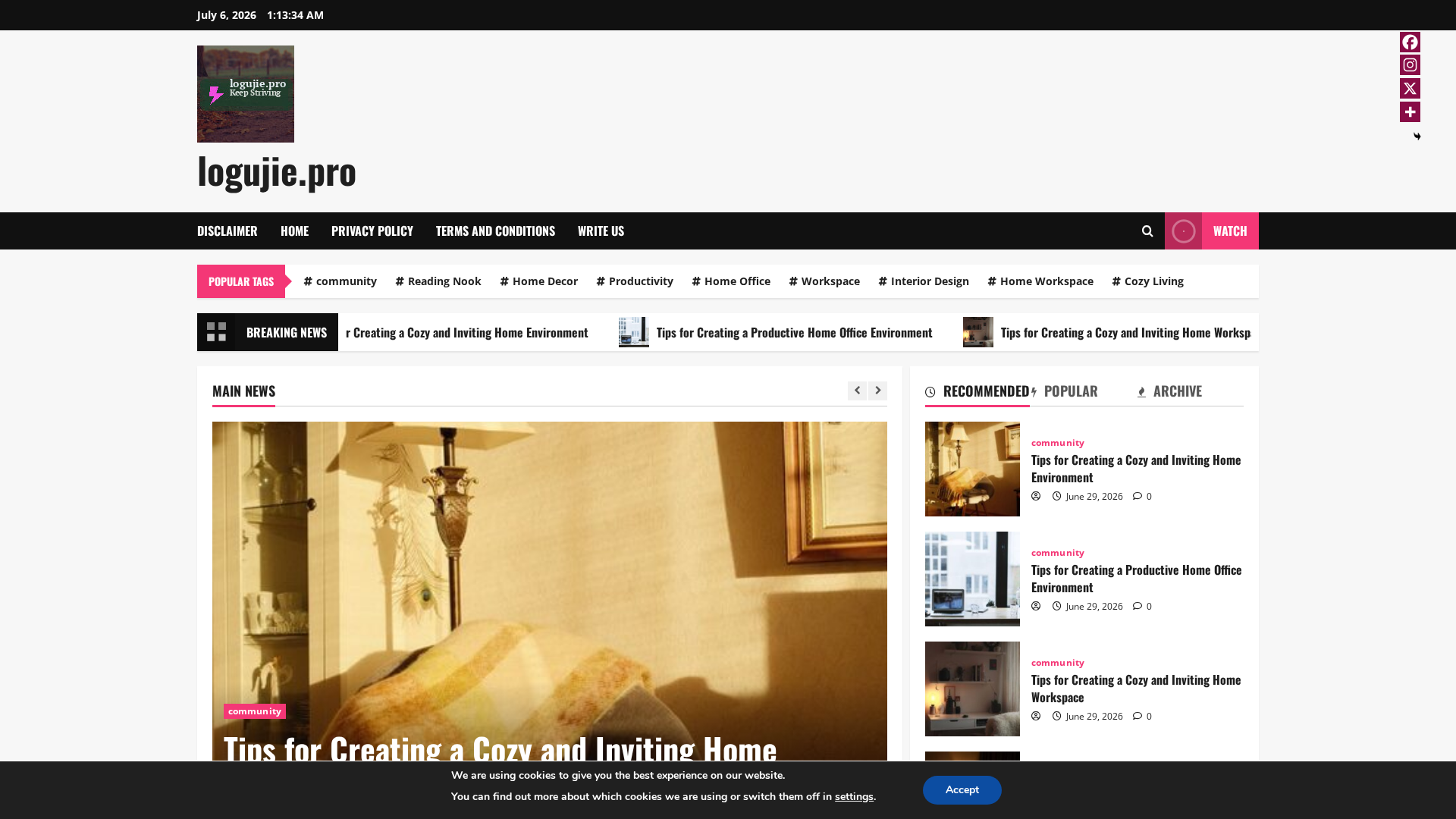
Task: Click community category above Home Environment article
Action: [x=1058, y=443]
